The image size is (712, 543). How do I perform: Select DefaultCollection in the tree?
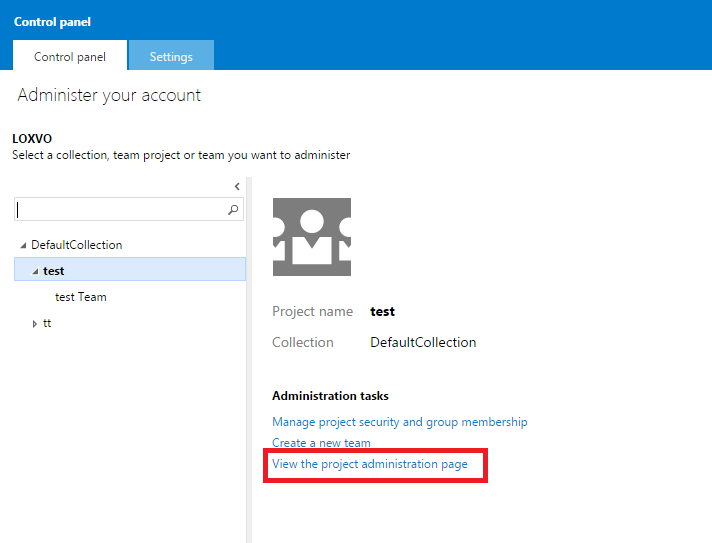click(x=76, y=245)
